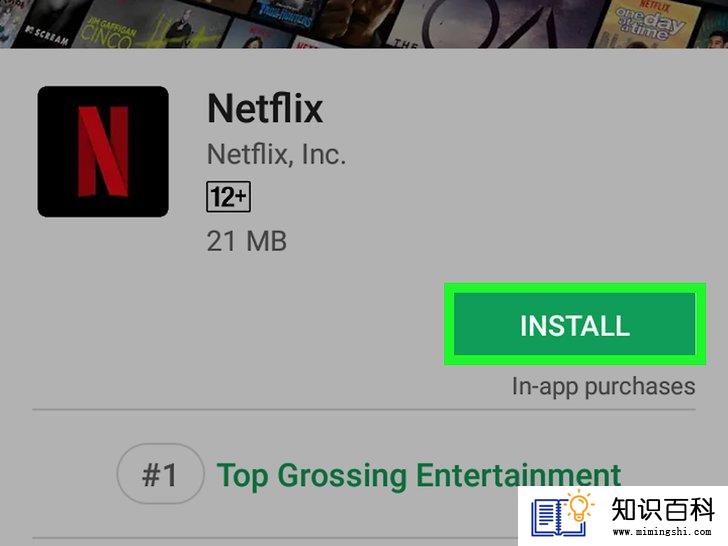Click the green INSTALL button
The image size is (728, 546).
coord(575,324)
